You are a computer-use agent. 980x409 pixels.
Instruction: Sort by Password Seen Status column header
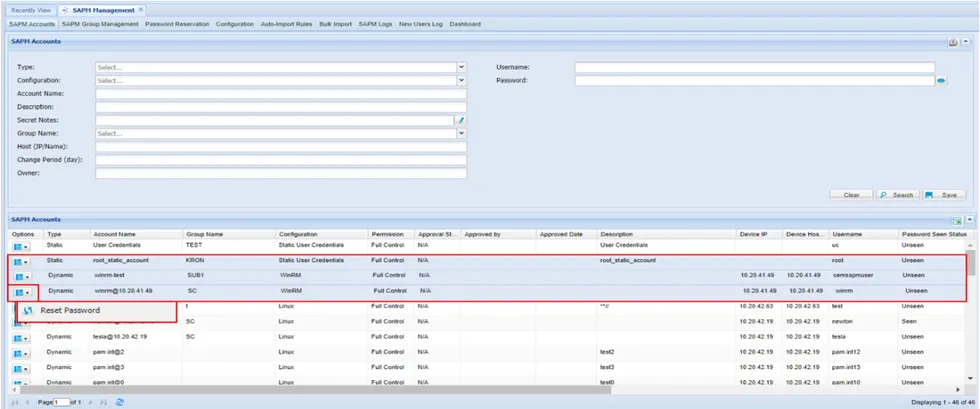click(x=933, y=234)
